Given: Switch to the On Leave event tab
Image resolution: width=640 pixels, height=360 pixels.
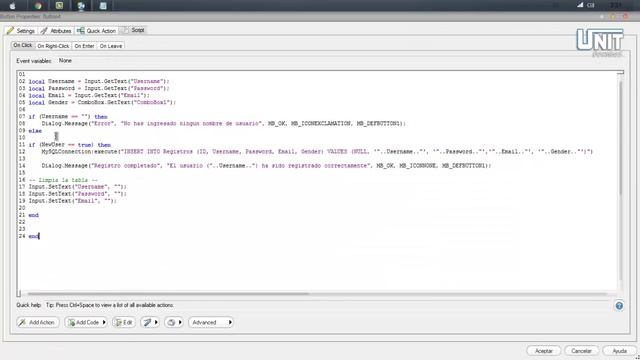Looking at the screenshot, I should pos(111,46).
